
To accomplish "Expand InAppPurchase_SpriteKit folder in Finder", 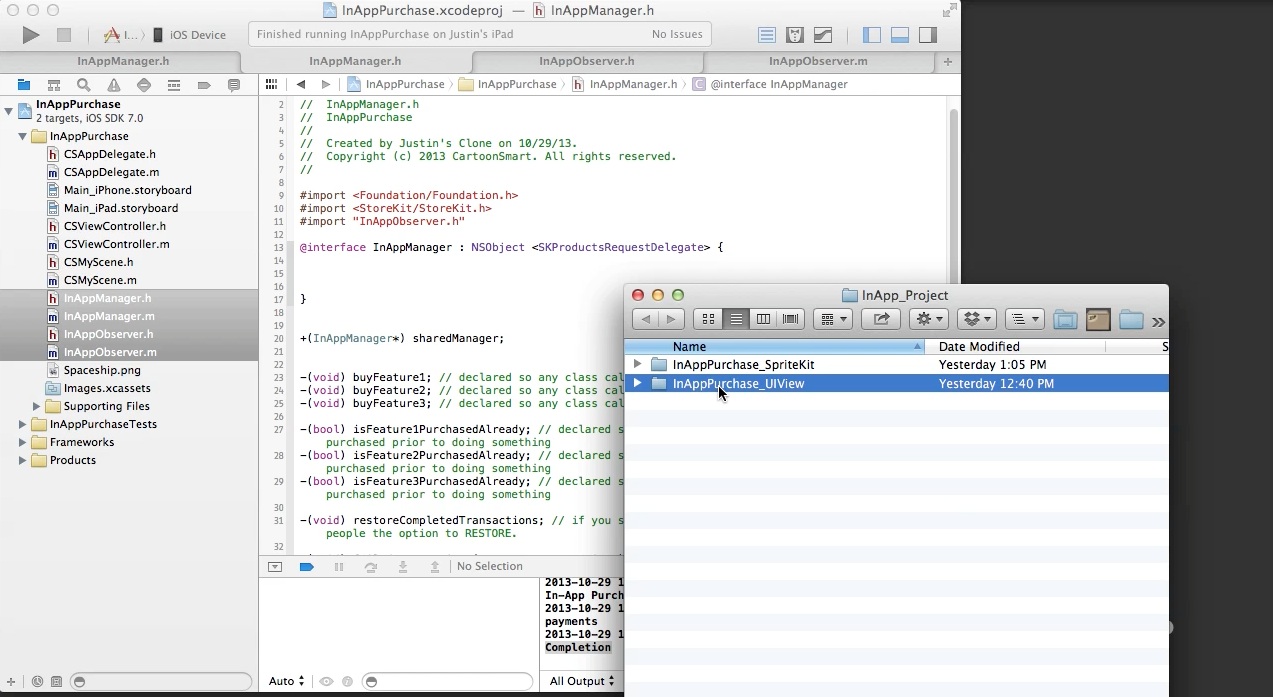I will tap(637, 364).
